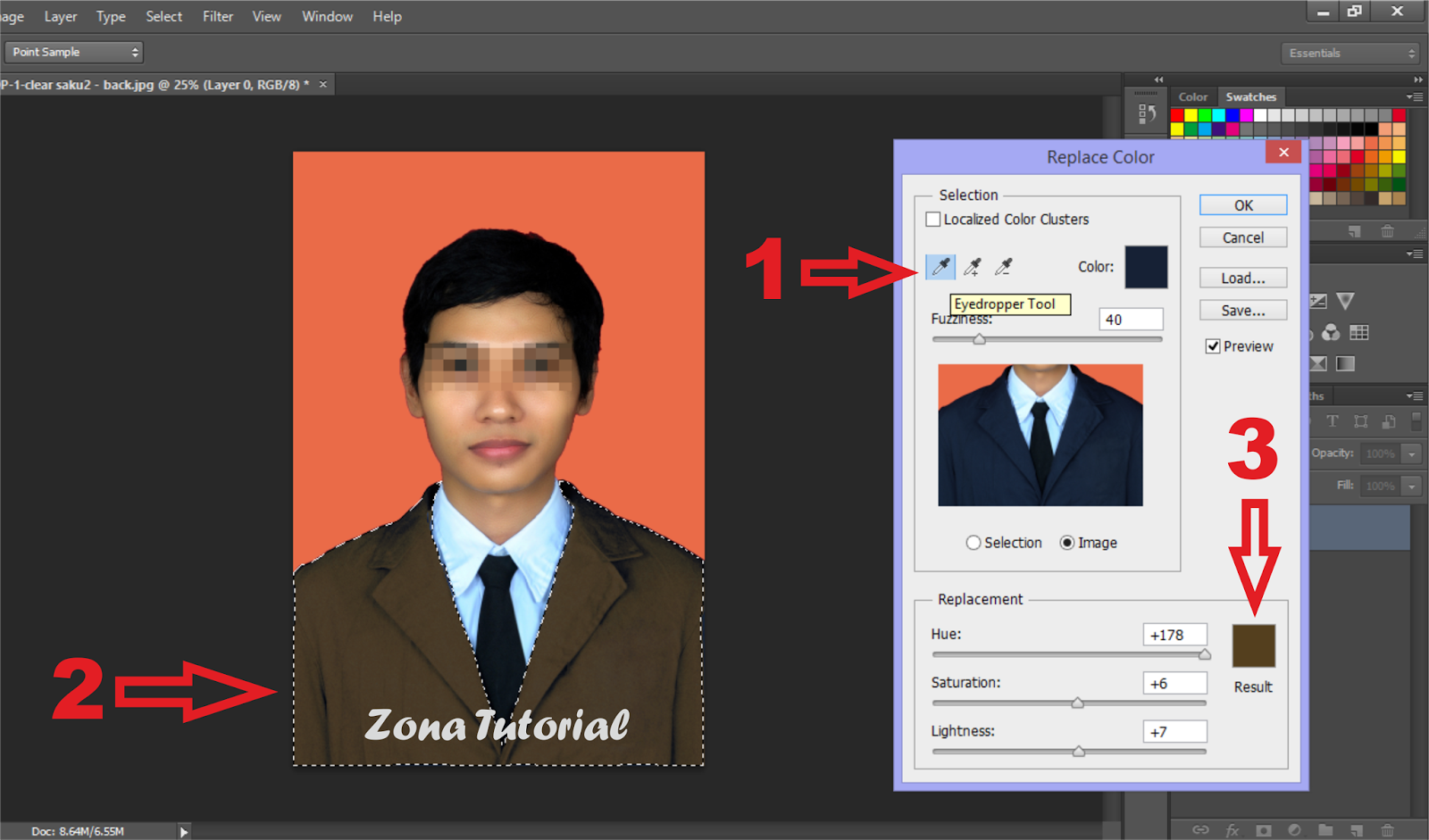
Task: Add the Selective Color adjustment icon
Action: click(1318, 363)
